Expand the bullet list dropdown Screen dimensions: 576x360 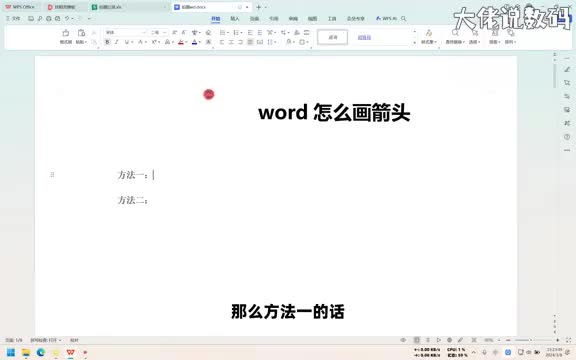coord(228,33)
